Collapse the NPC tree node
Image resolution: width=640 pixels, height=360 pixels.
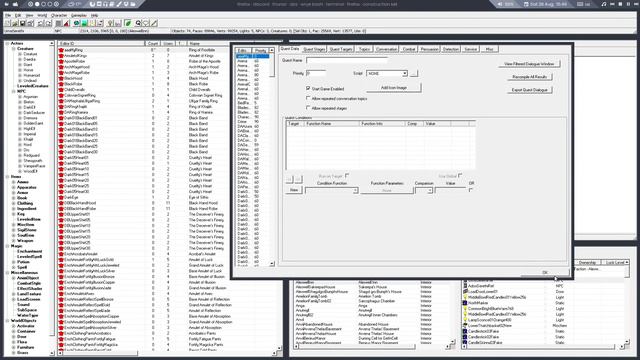pos(13,91)
